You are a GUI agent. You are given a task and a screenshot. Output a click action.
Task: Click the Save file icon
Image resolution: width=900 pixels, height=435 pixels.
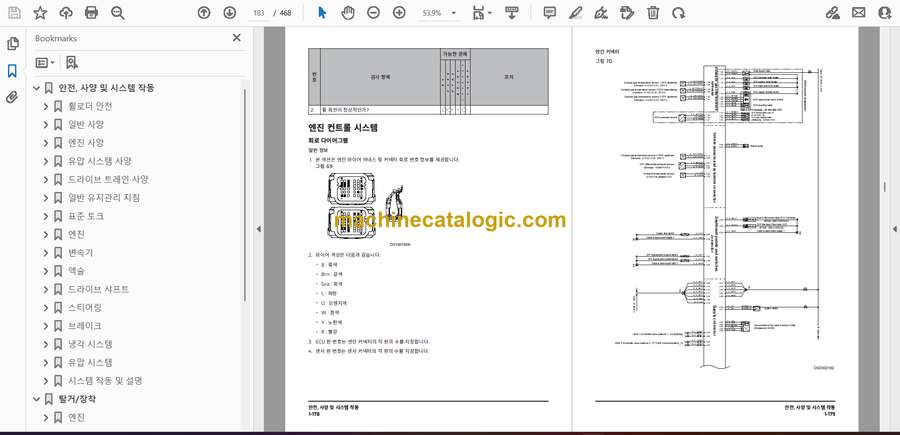(x=14, y=13)
